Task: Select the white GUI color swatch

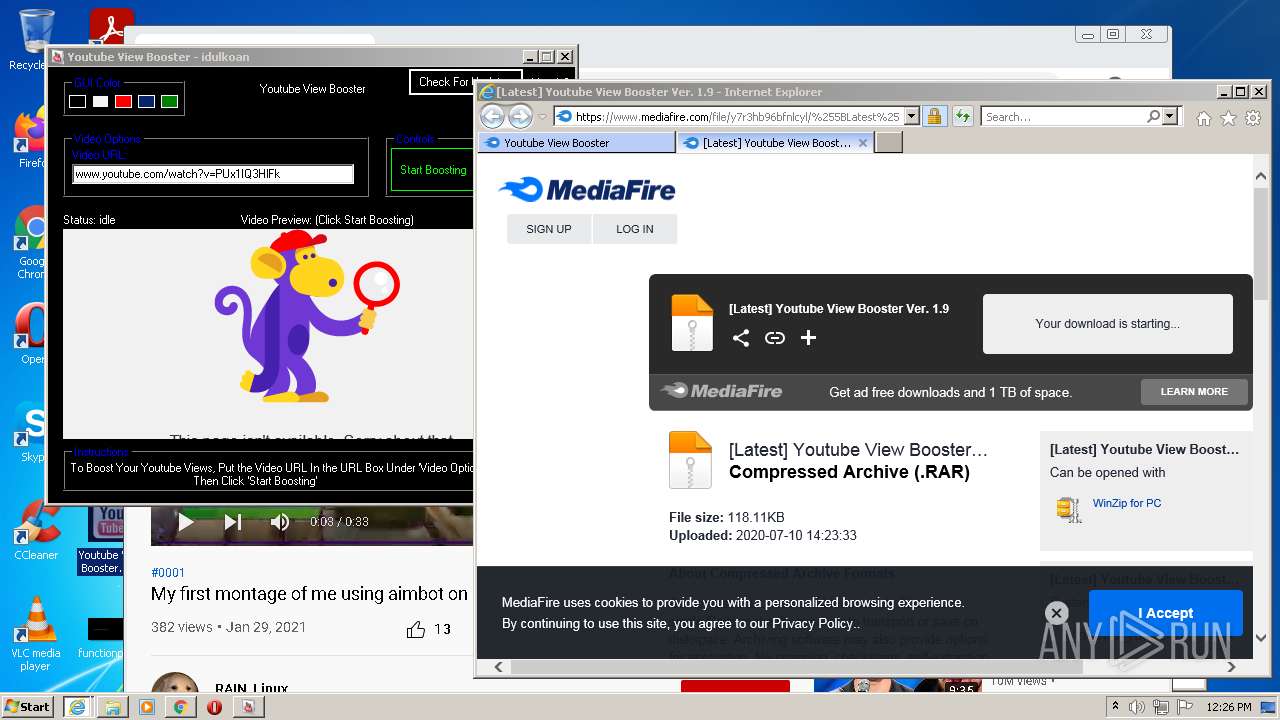Action: click(100, 101)
